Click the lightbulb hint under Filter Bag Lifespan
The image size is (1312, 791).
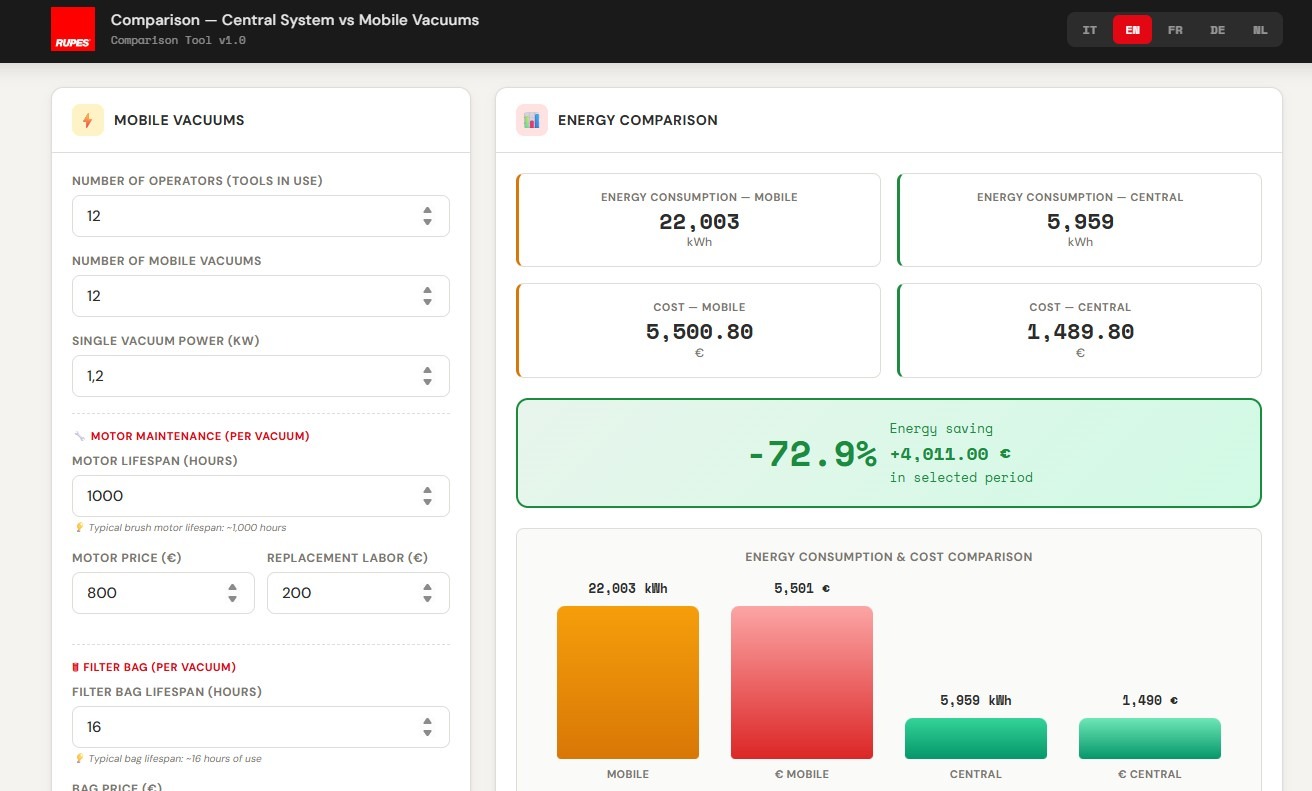point(79,758)
